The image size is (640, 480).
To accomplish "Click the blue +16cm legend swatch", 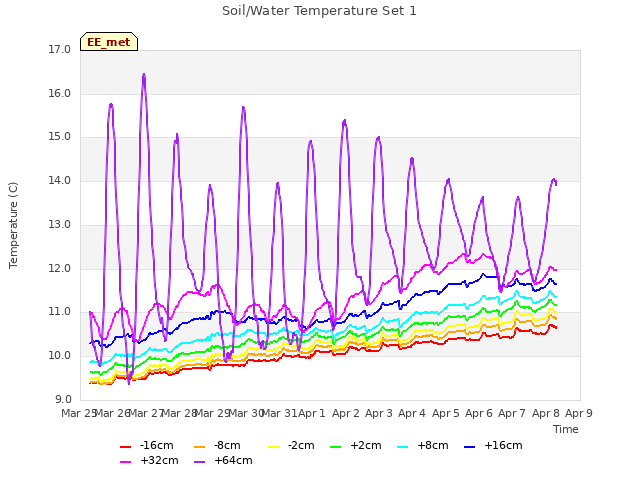I will (x=470, y=447).
